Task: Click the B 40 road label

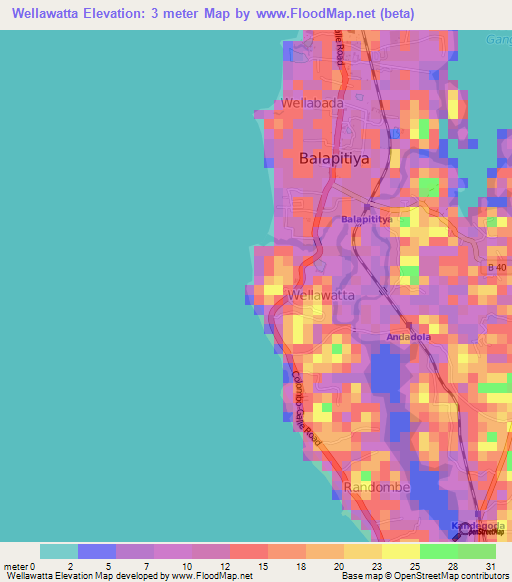Action: click(497, 268)
